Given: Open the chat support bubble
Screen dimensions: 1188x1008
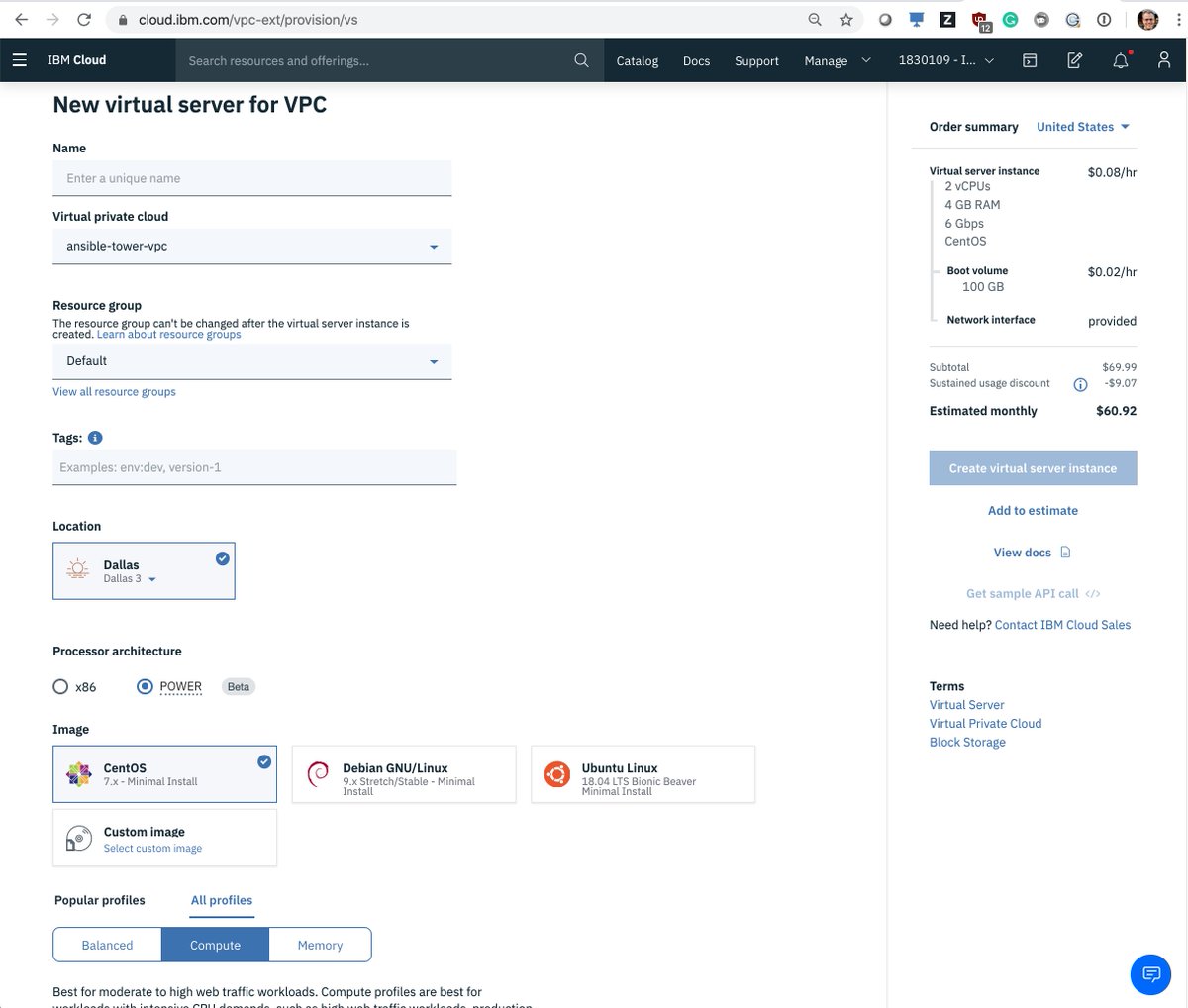Looking at the screenshot, I should 1150,974.
